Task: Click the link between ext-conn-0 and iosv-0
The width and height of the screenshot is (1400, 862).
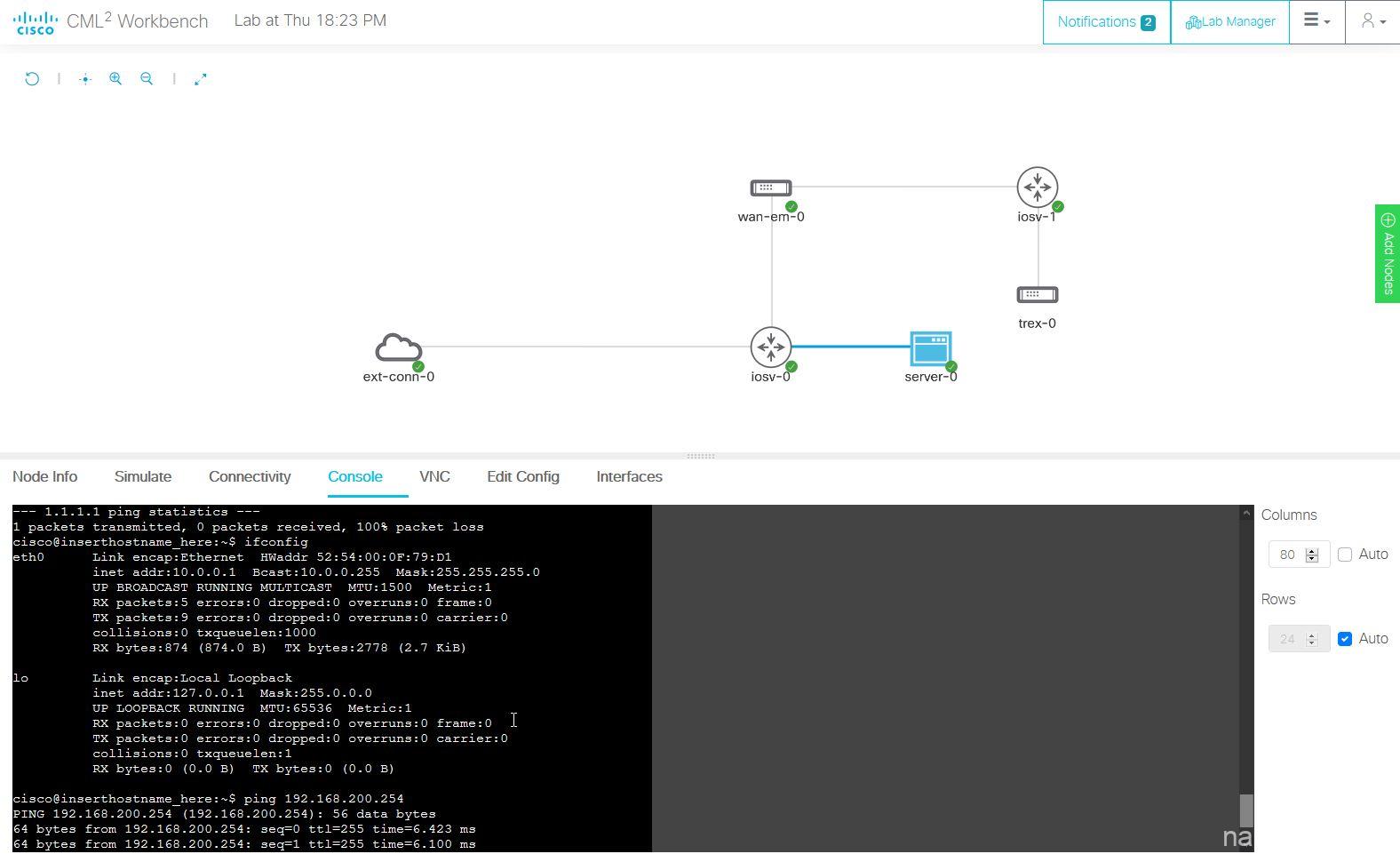Action: click(586, 347)
